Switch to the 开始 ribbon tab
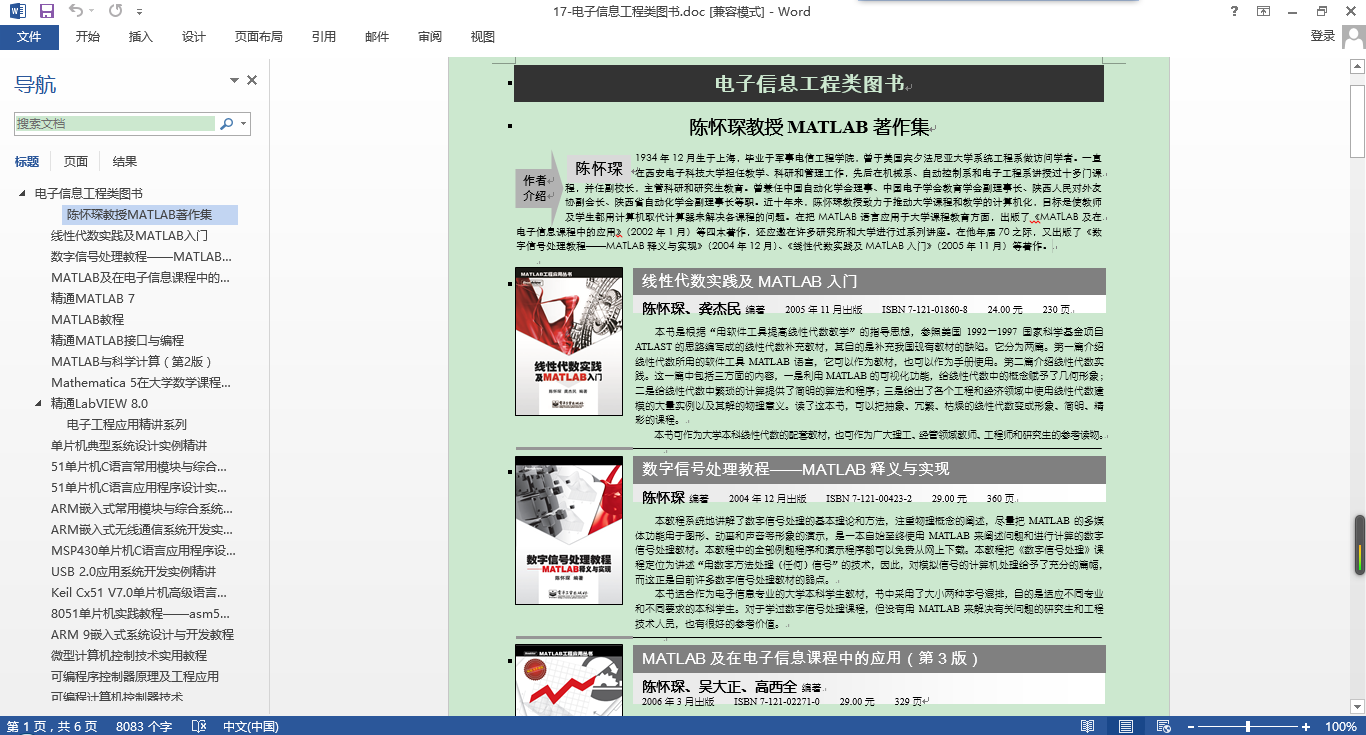The height and width of the screenshot is (735, 1366). [x=87, y=37]
